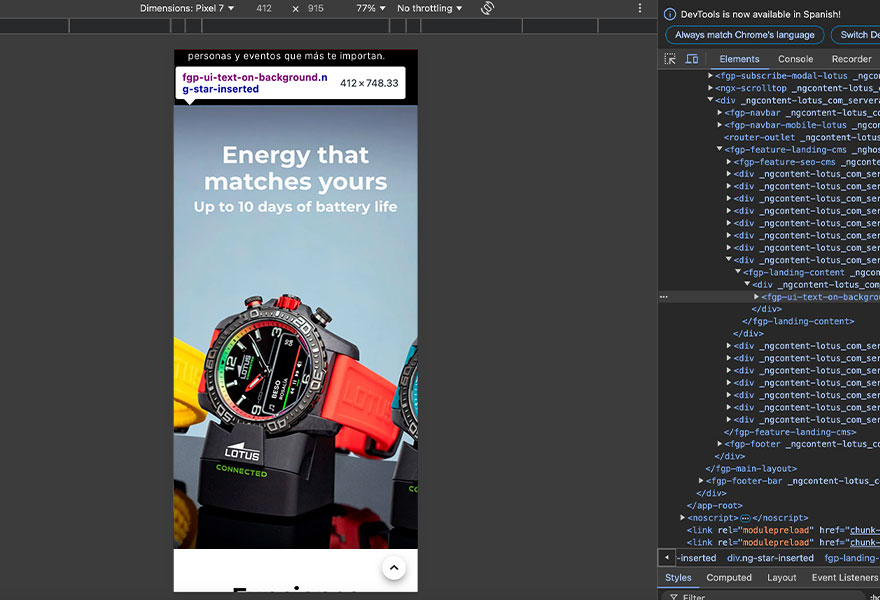Click the rotate device icon
Screen dimensions: 880x600
pyautogui.click(x=487, y=8)
